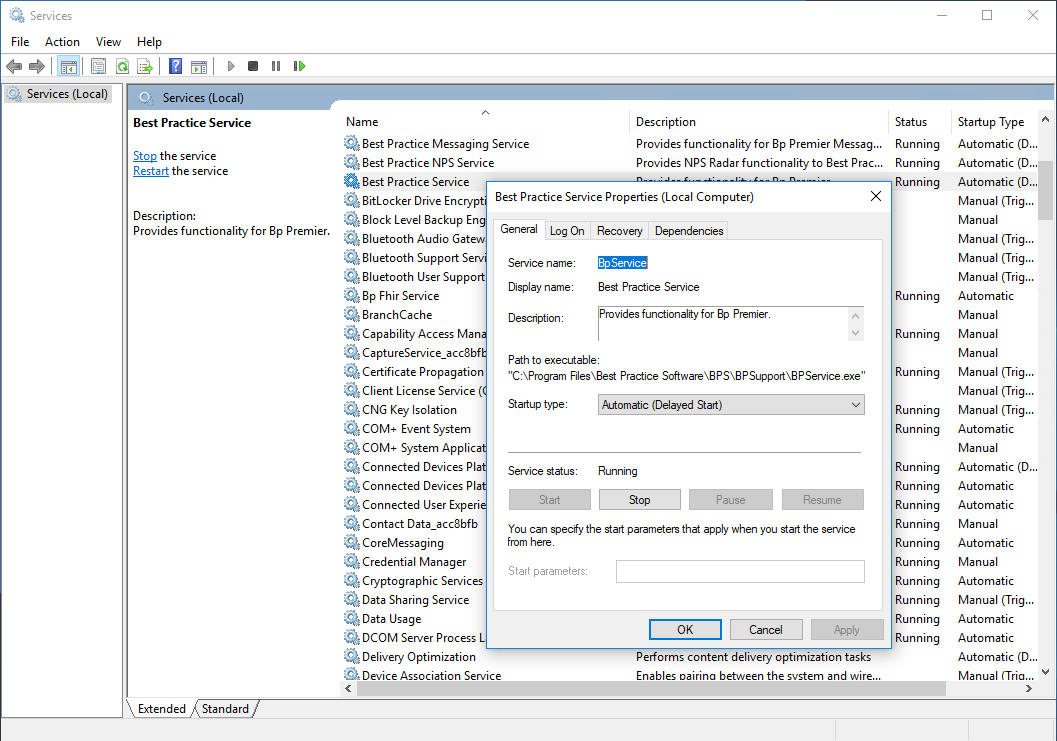The height and width of the screenshot is (741, 1057).
Task: Toggle Show/Hide Action Pane icon
Action: 199,66
